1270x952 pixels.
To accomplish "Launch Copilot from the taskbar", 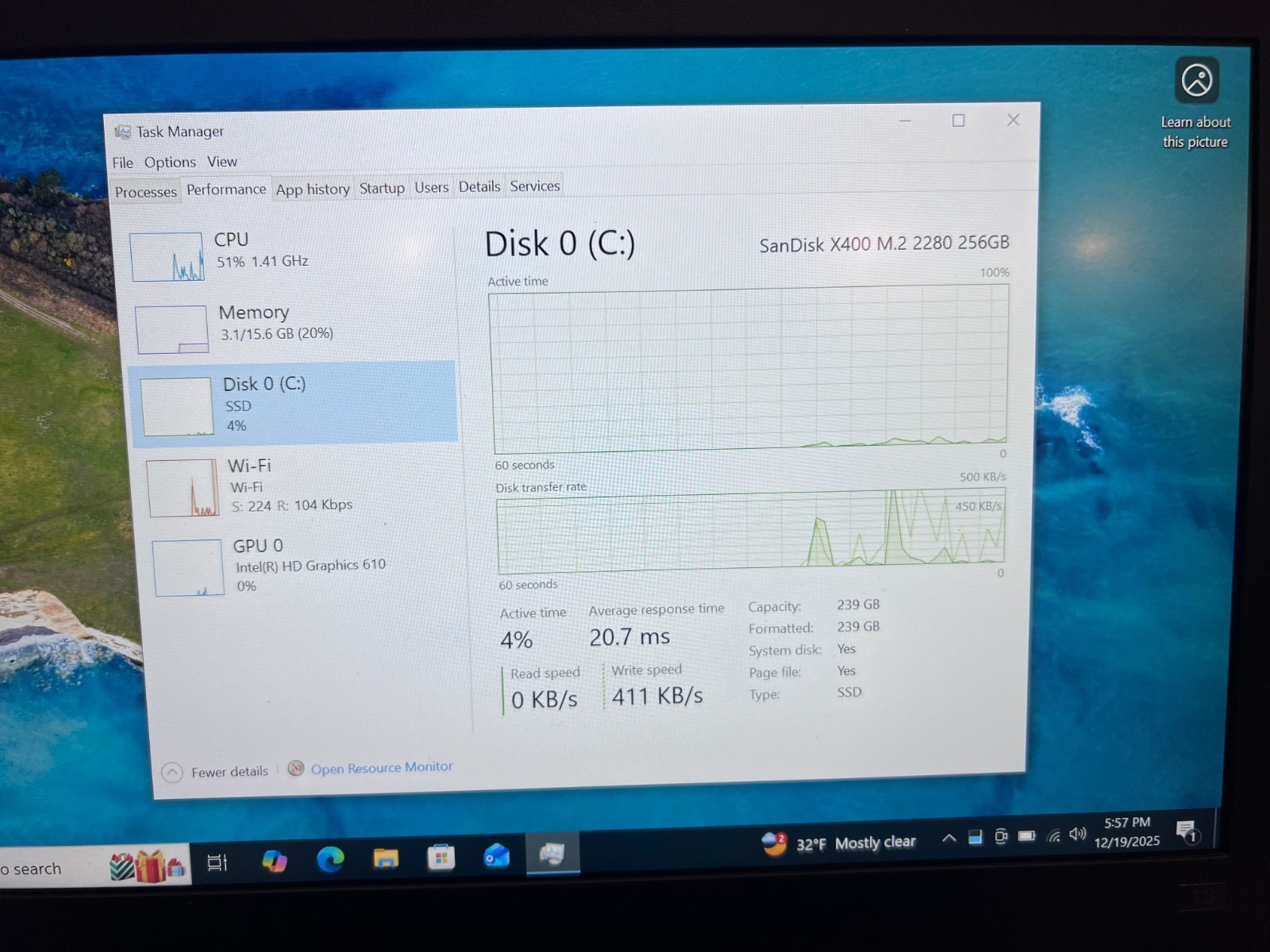I will point(275,861).
